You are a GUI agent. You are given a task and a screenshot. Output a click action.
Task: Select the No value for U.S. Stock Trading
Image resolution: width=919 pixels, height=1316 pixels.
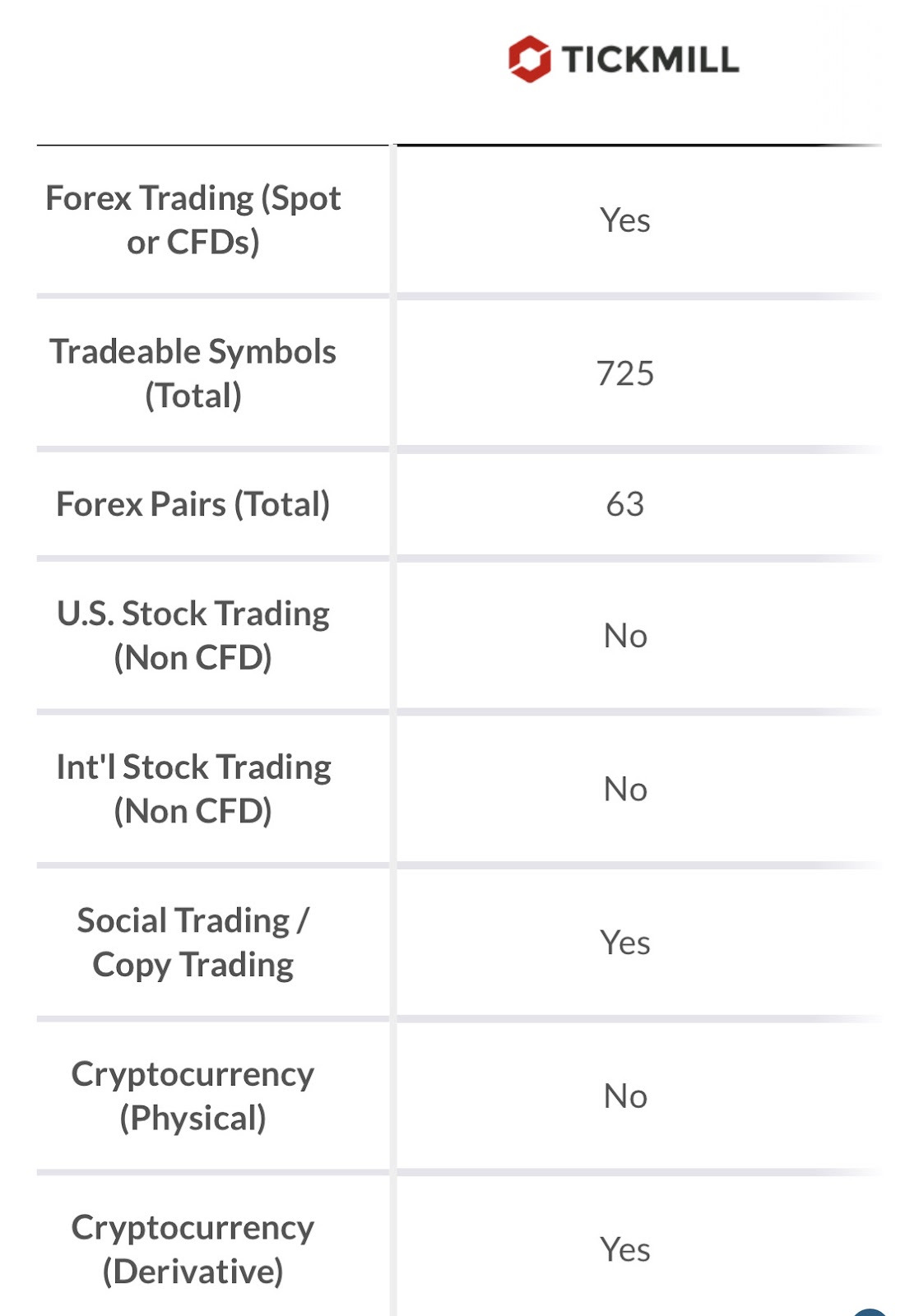coord(625,636)
